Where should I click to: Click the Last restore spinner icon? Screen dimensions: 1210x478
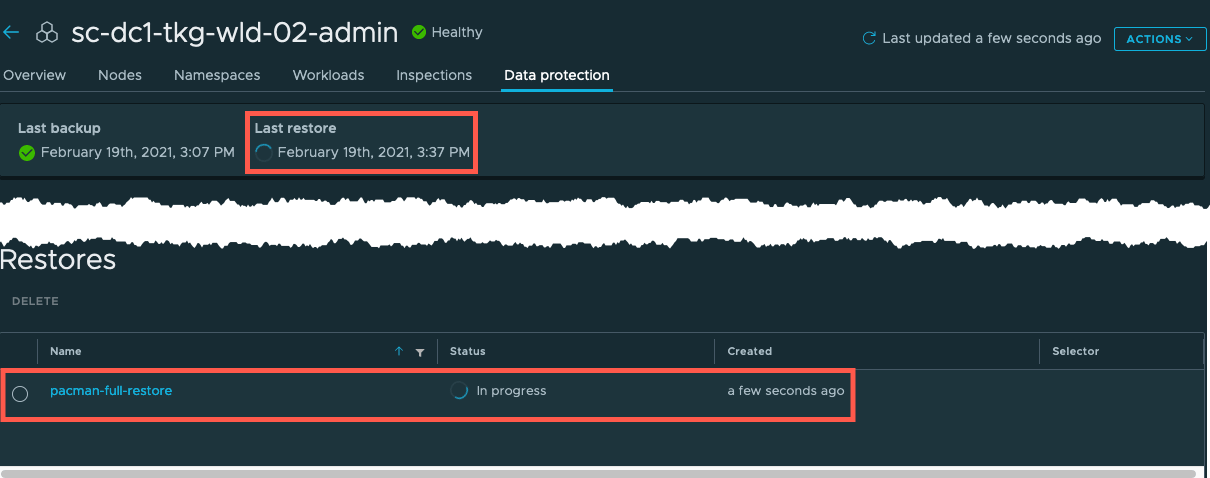click(x=264, y=153)
